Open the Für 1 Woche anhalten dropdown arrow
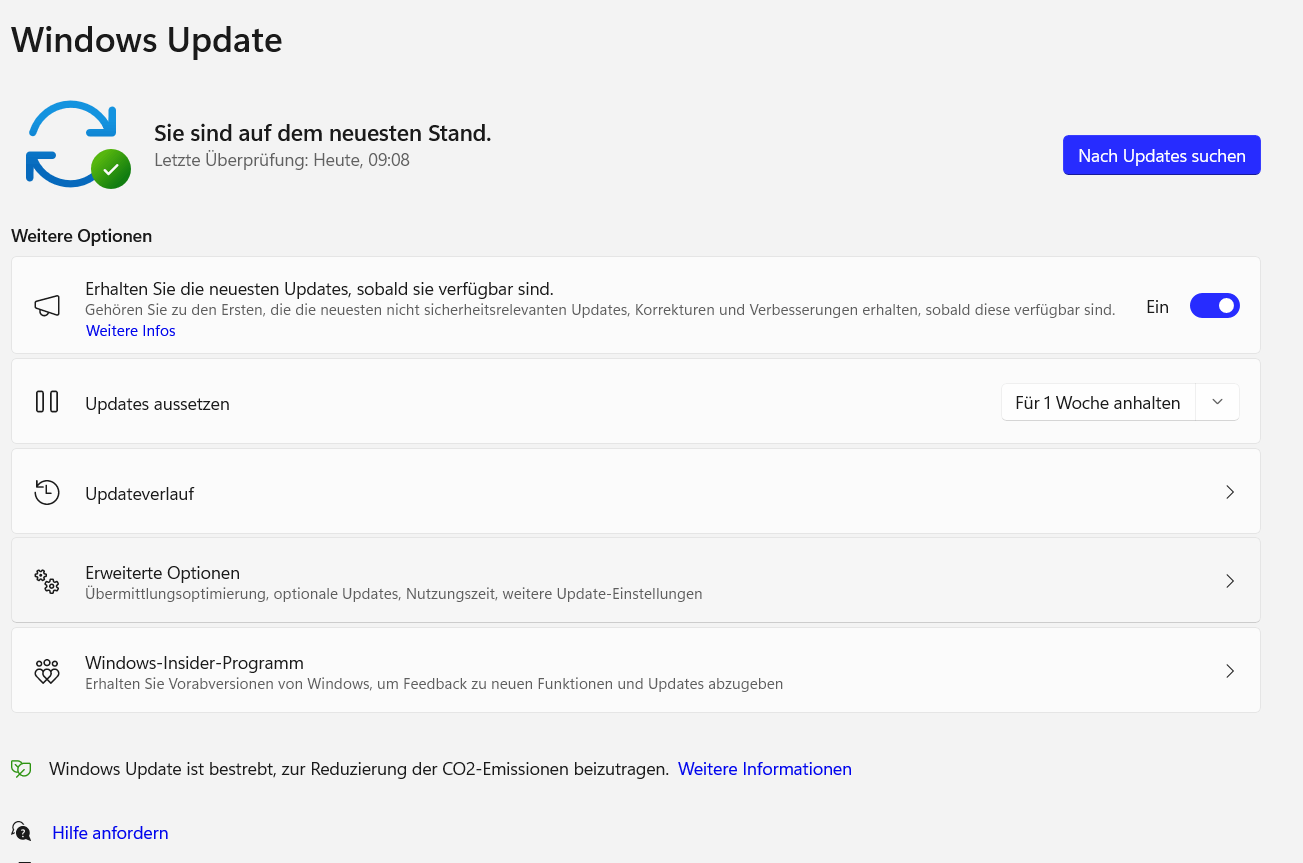Image resolution: width=1303 pixels, height=863 pixels. coord(1217,402)
